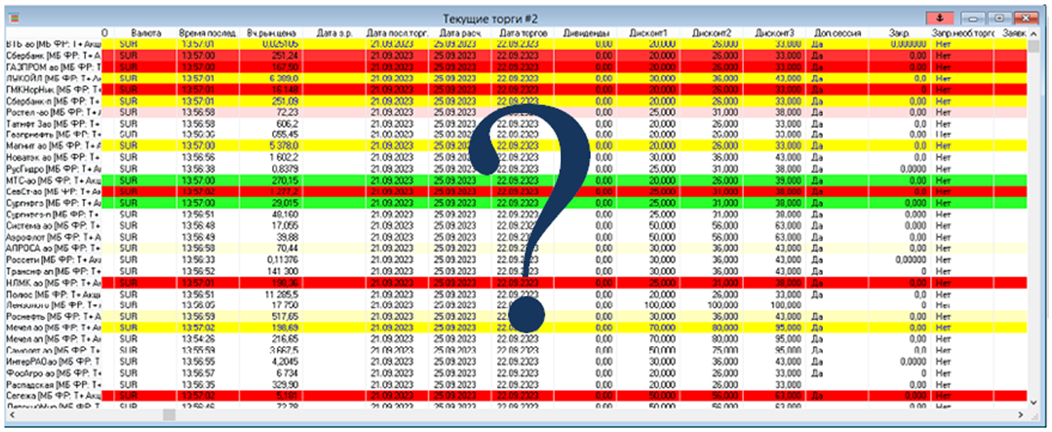The image size is (1052, 432).
Task: Select the Аэрофлот row name
Action: tap(53, 237)
